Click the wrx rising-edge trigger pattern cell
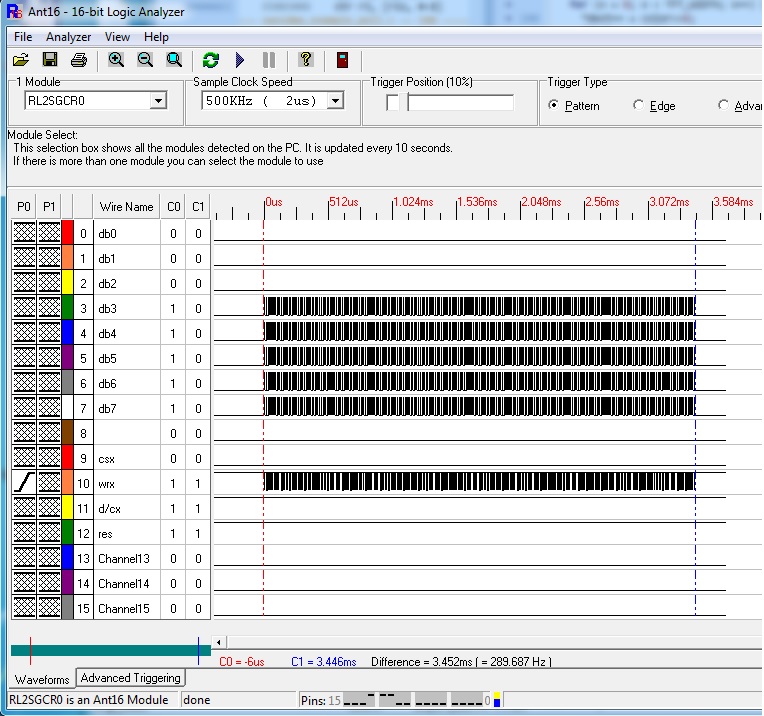 24,483
